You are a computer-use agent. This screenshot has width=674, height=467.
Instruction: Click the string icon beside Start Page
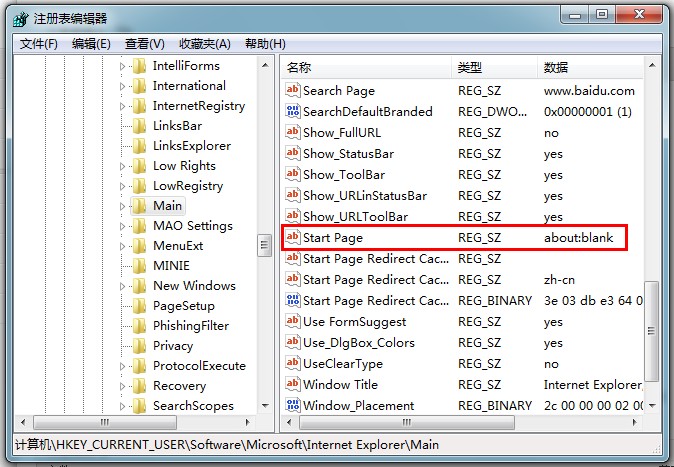click(293, 237)
